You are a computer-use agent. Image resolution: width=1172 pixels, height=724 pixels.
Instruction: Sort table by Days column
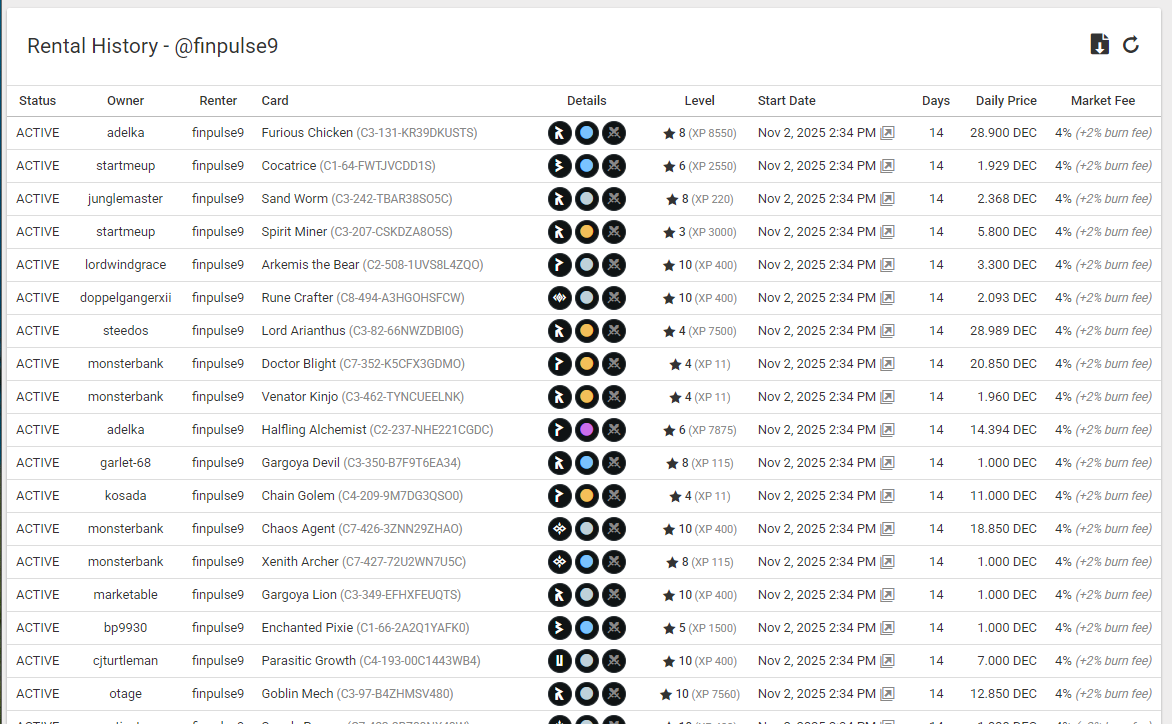[x=936, y=101]
